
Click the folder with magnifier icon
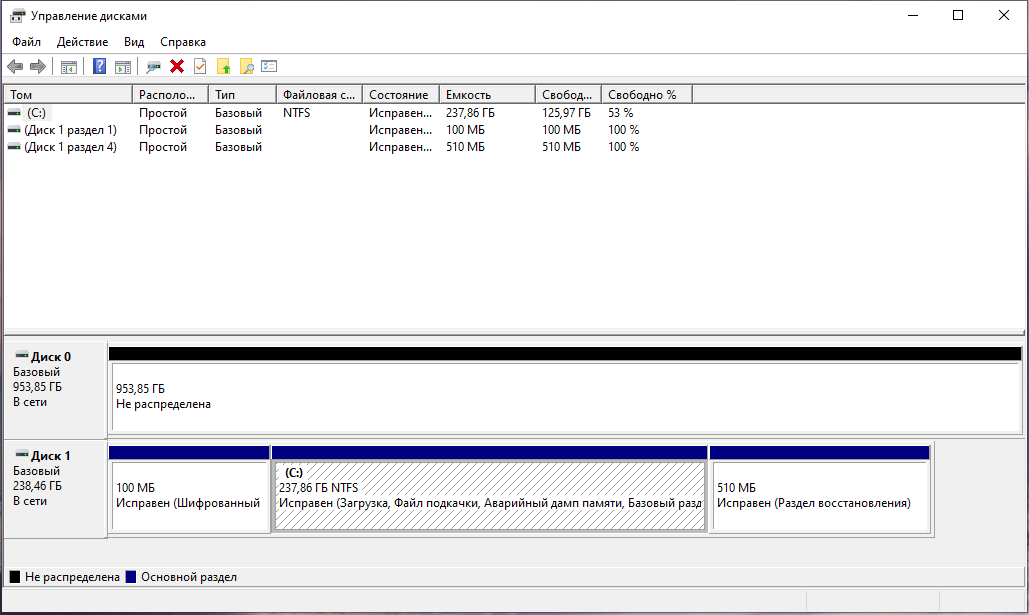point(246,66)
